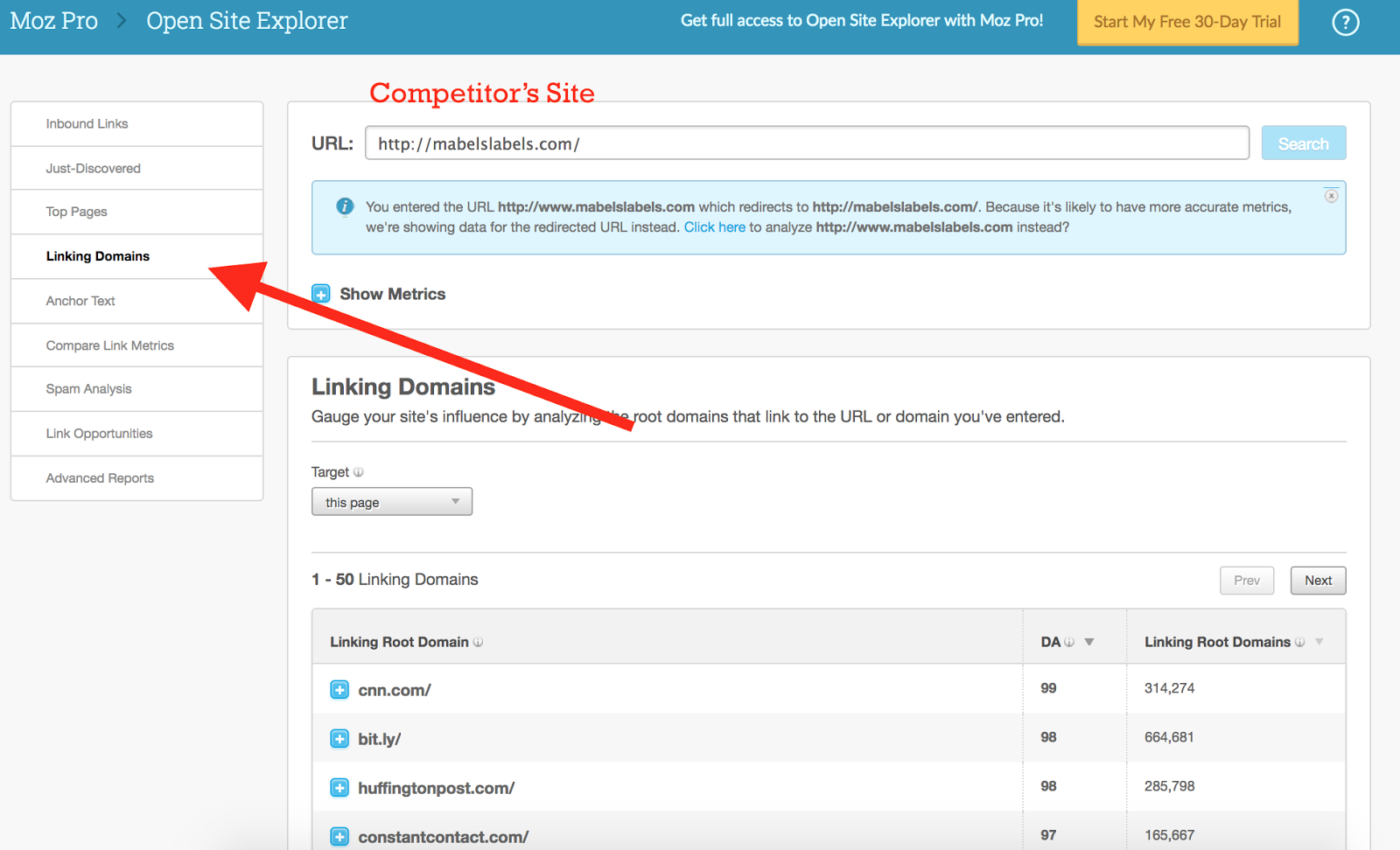This screenshot has width=1400, height=850.
Task: Sort by DA column arrow
Action: point(1089,643)
